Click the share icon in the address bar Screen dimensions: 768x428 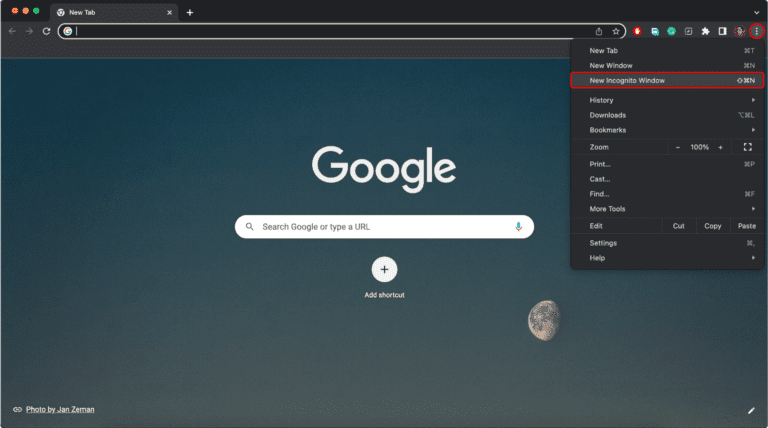pyautogui.click(x=599, y=31)
